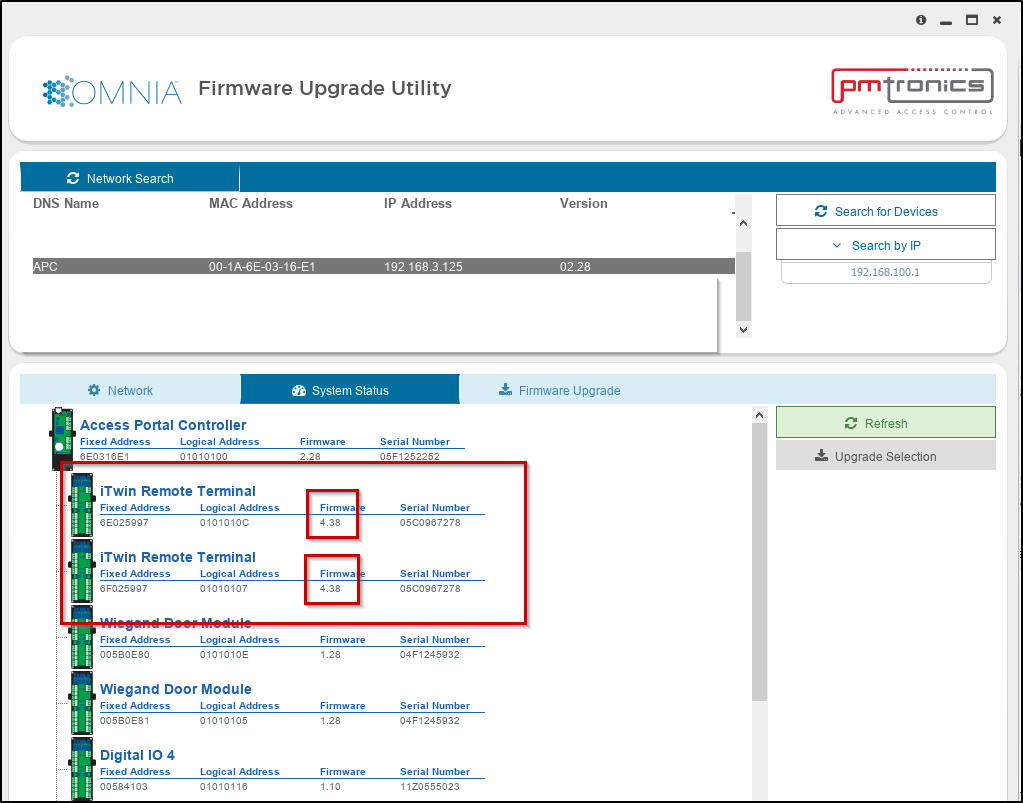Select Digital IO 4 fixed address 00584103
1023x803 pixels.
pos(124,786)
